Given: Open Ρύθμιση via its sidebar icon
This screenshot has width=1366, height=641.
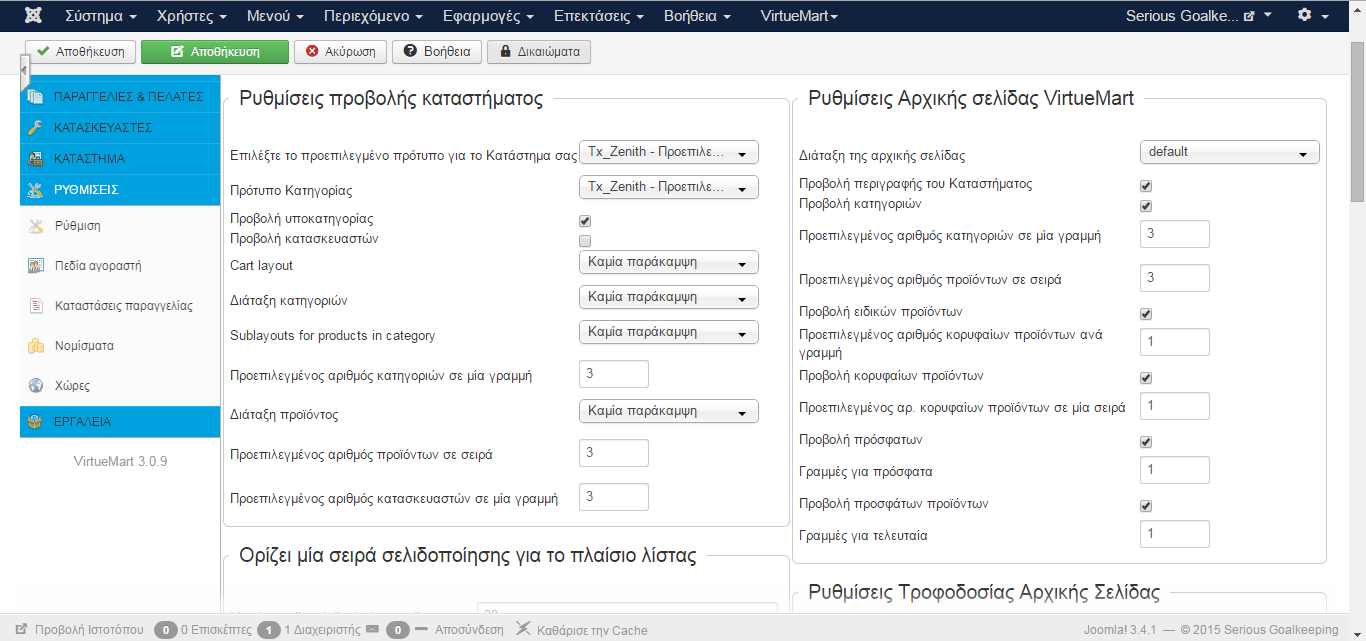Looking at the screenshot, I should 36,226.
